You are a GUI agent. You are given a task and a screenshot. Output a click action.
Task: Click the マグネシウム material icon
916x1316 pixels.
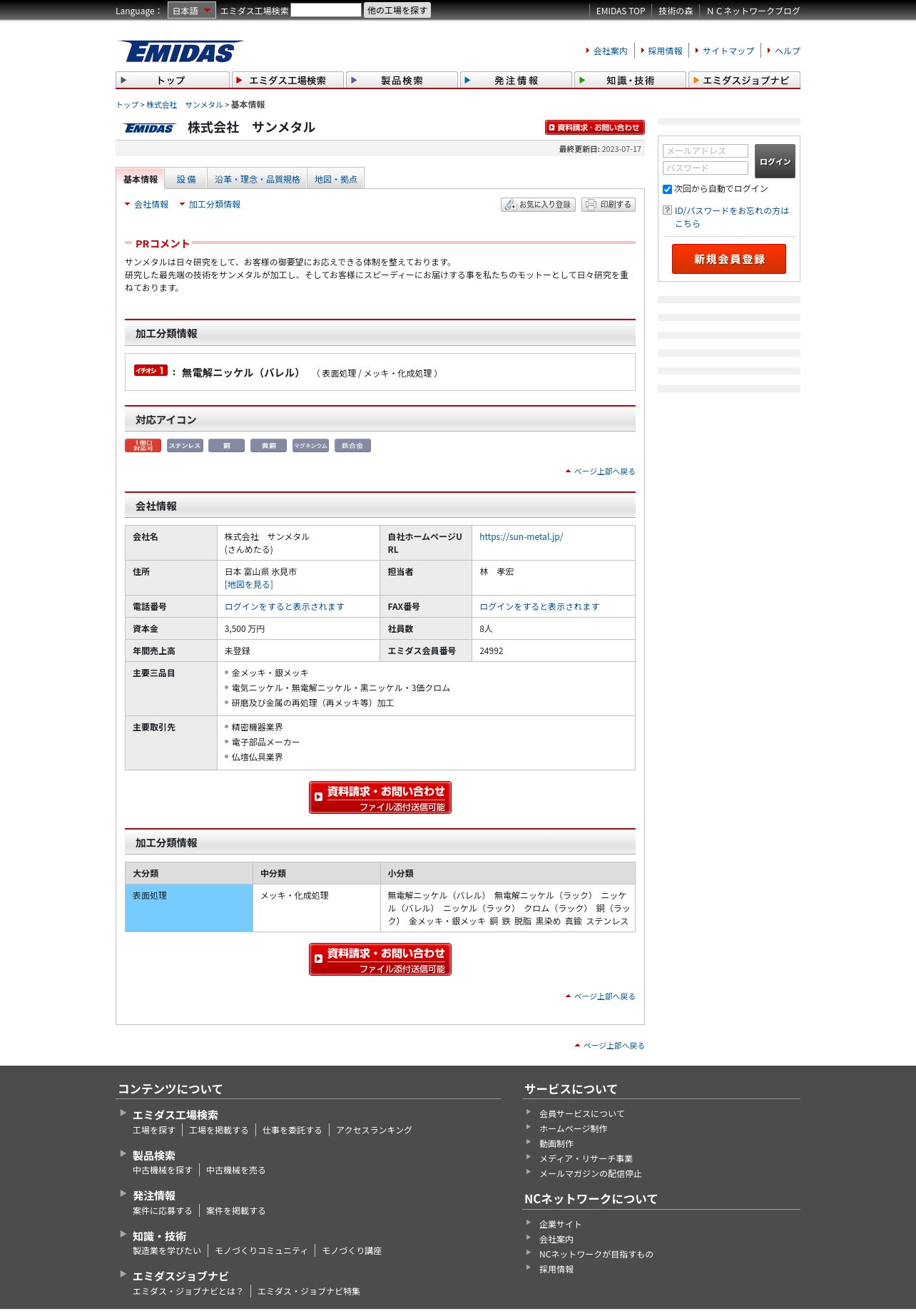click(310, 446)
